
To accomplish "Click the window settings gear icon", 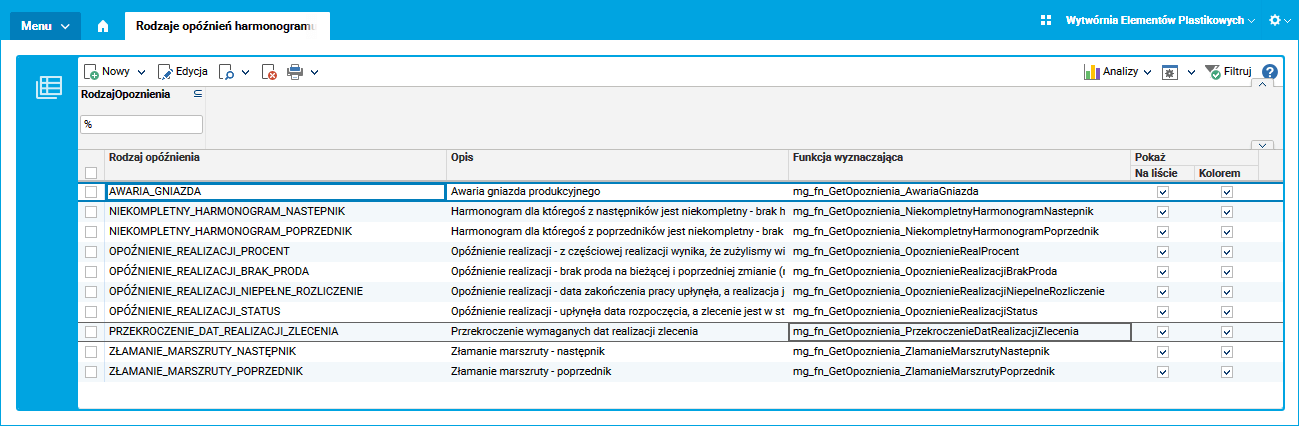I will pos(1169,73).
